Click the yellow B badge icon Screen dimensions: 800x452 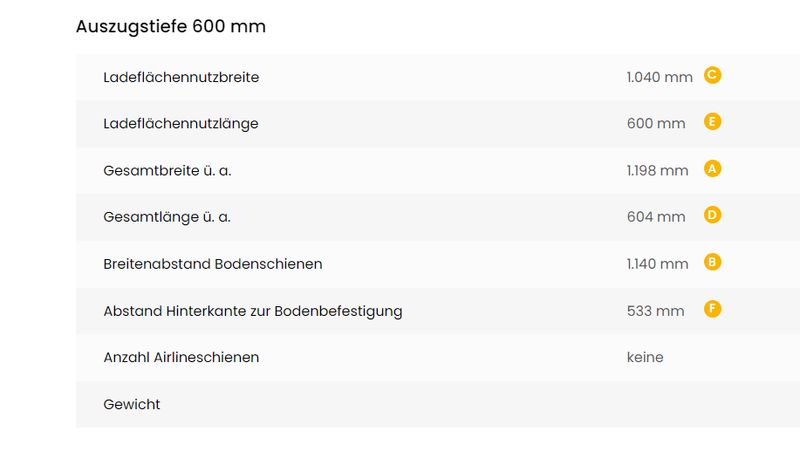click(712, 262)
